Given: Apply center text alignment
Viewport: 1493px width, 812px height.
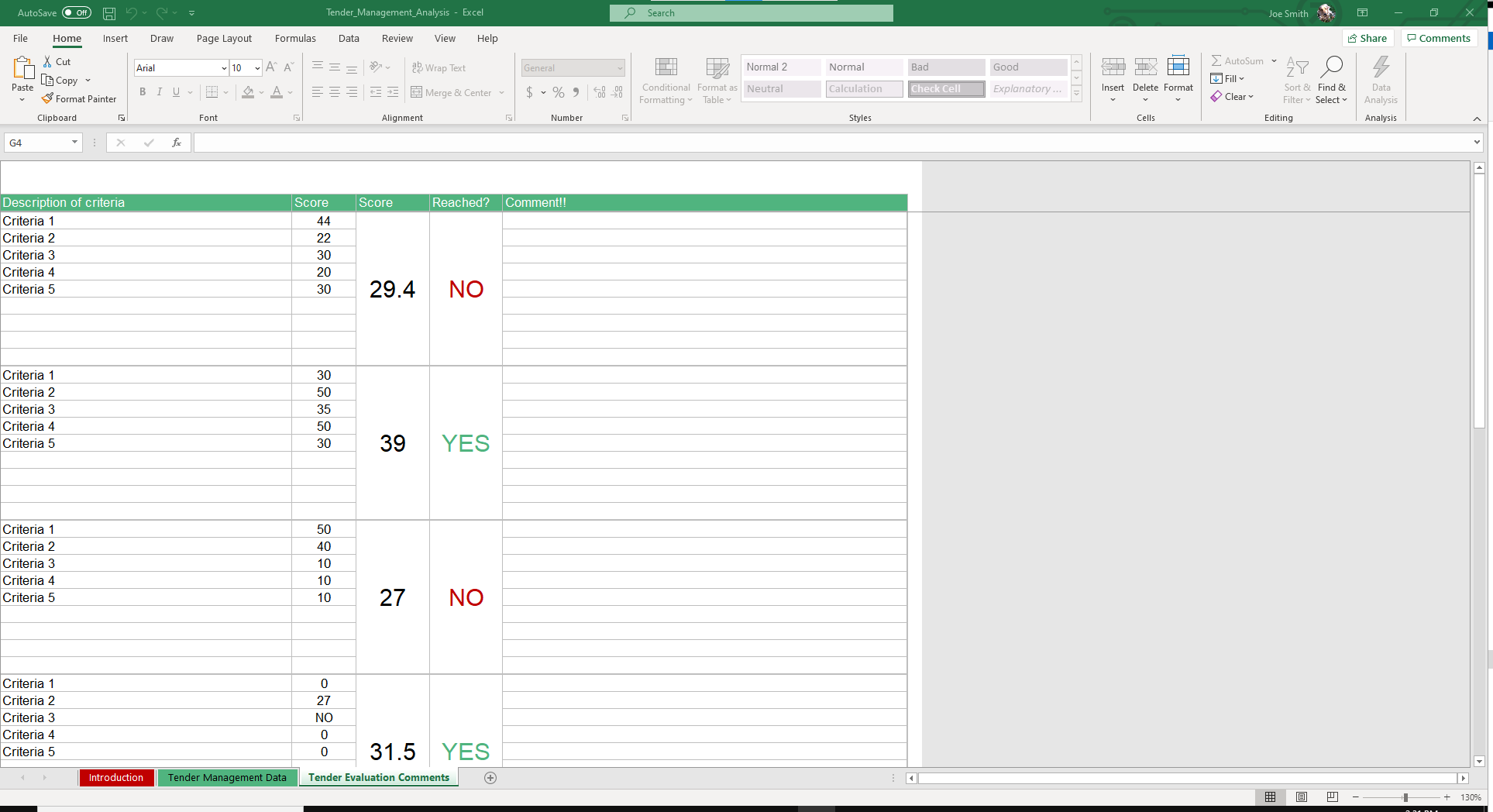Looking at the screenshot, I should [x=334, y=92].
